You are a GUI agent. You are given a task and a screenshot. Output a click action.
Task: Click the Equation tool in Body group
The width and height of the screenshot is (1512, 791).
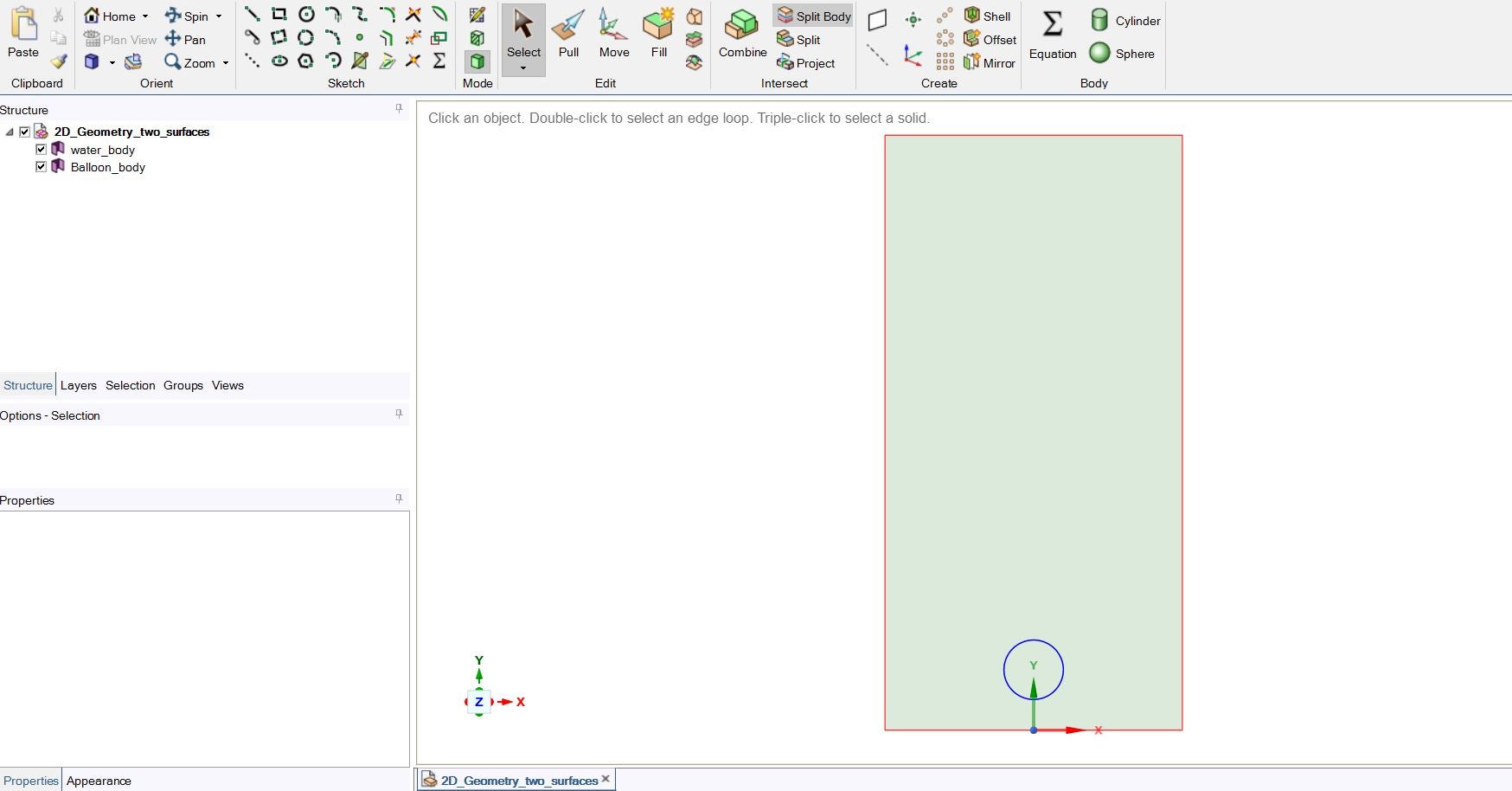(x=1053, y=35)
